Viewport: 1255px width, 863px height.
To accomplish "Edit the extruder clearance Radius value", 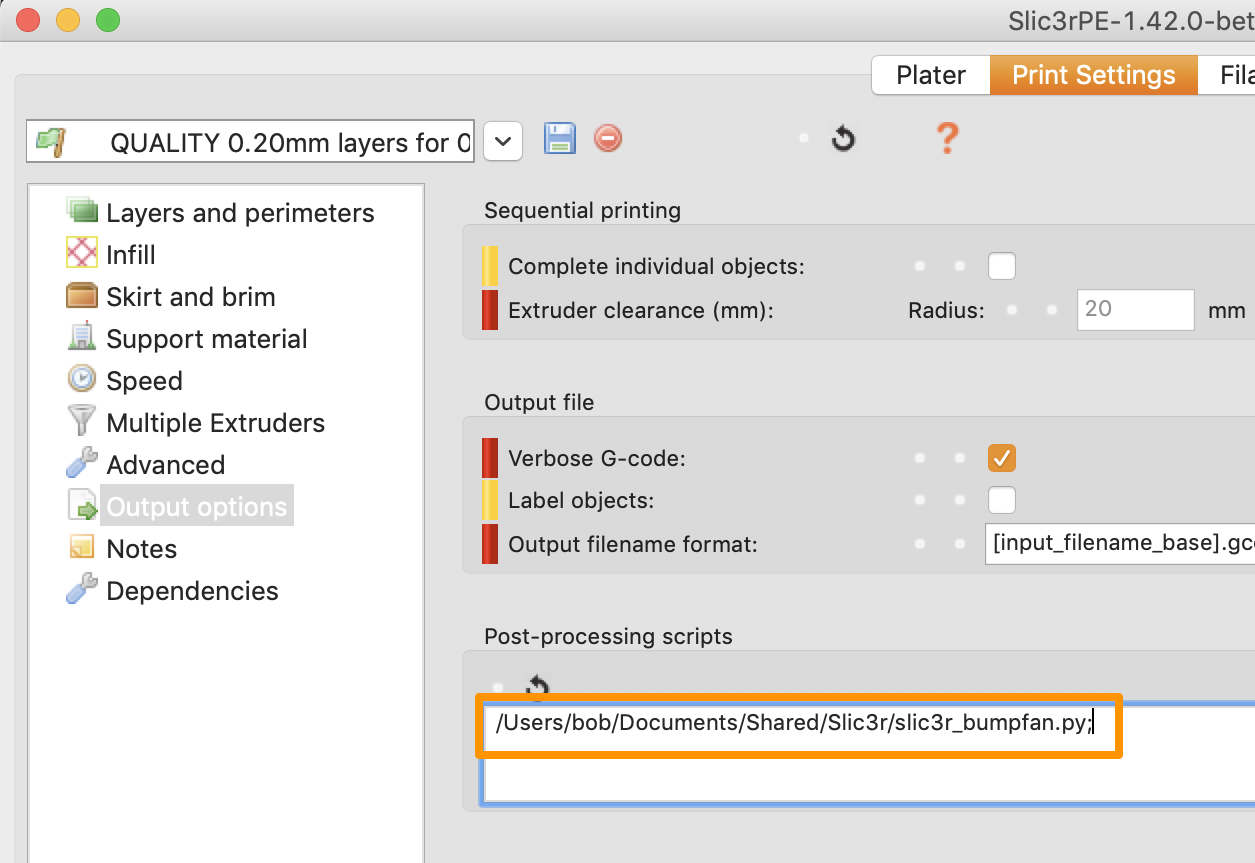I will point(1135,310).
